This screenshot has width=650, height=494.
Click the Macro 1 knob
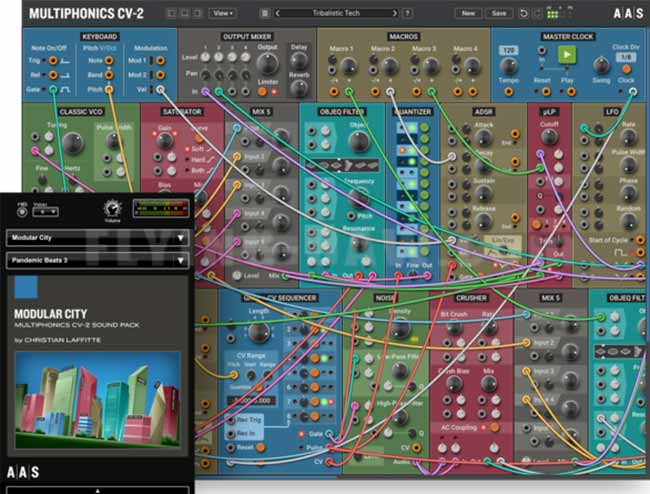[x=348, y=66]
